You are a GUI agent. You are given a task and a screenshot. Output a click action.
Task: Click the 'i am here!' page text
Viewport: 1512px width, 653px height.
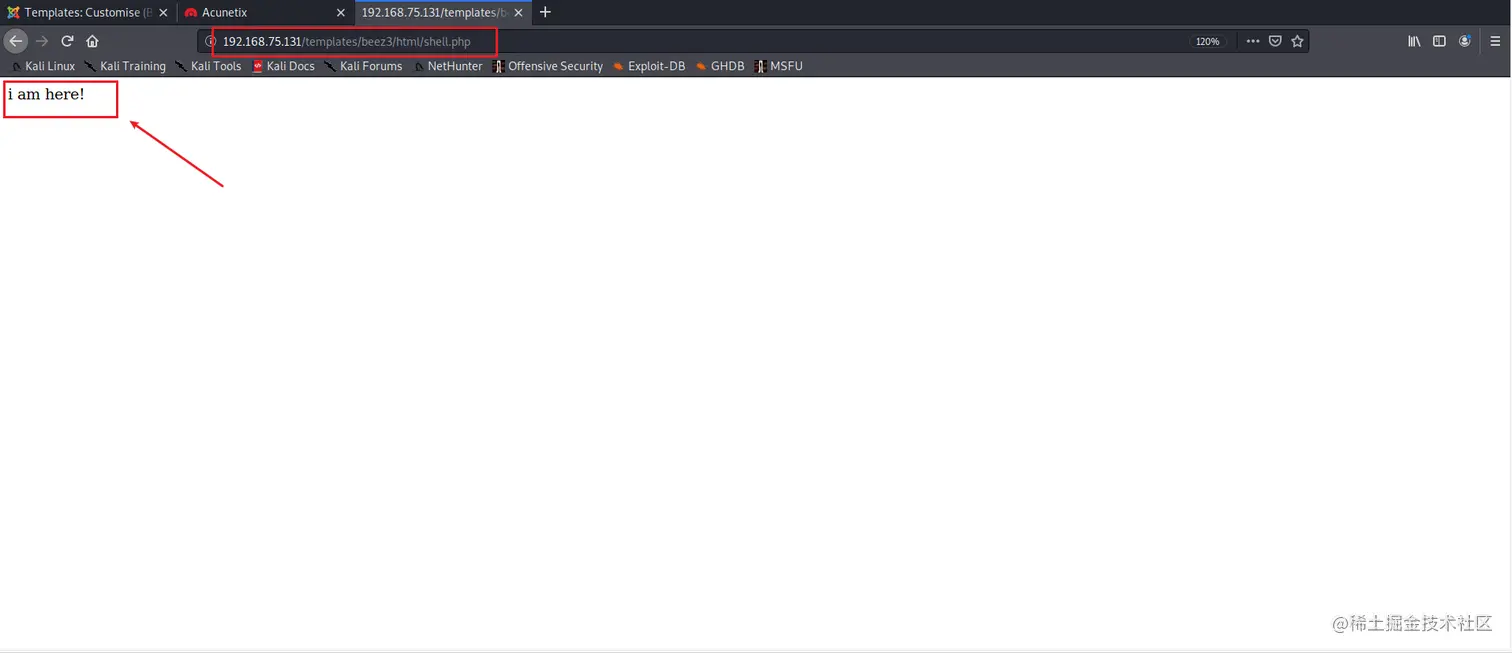coord(46,95)
